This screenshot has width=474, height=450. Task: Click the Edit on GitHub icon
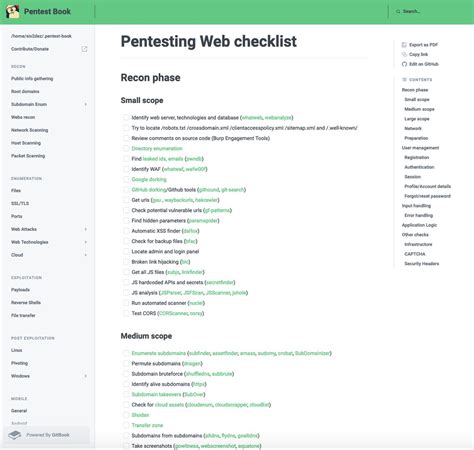pyautogui.click(x=404, y=64)
